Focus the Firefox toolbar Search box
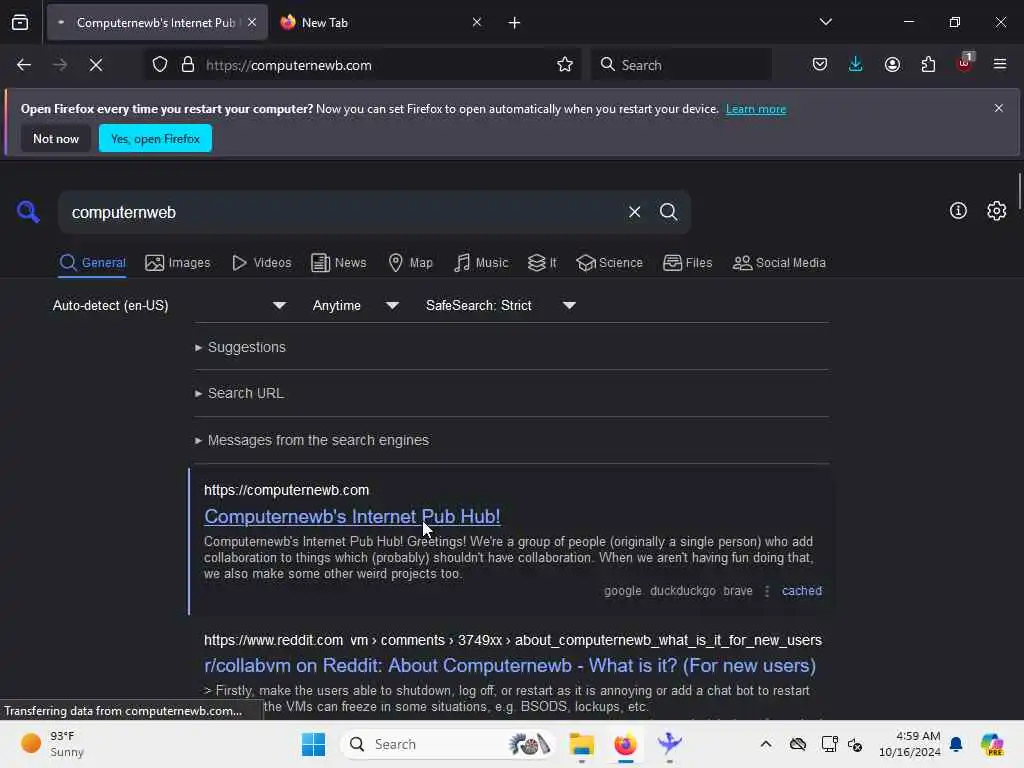Image resolution: width=1024 pixels, height=768 pixels. click(x=681, y=65)
